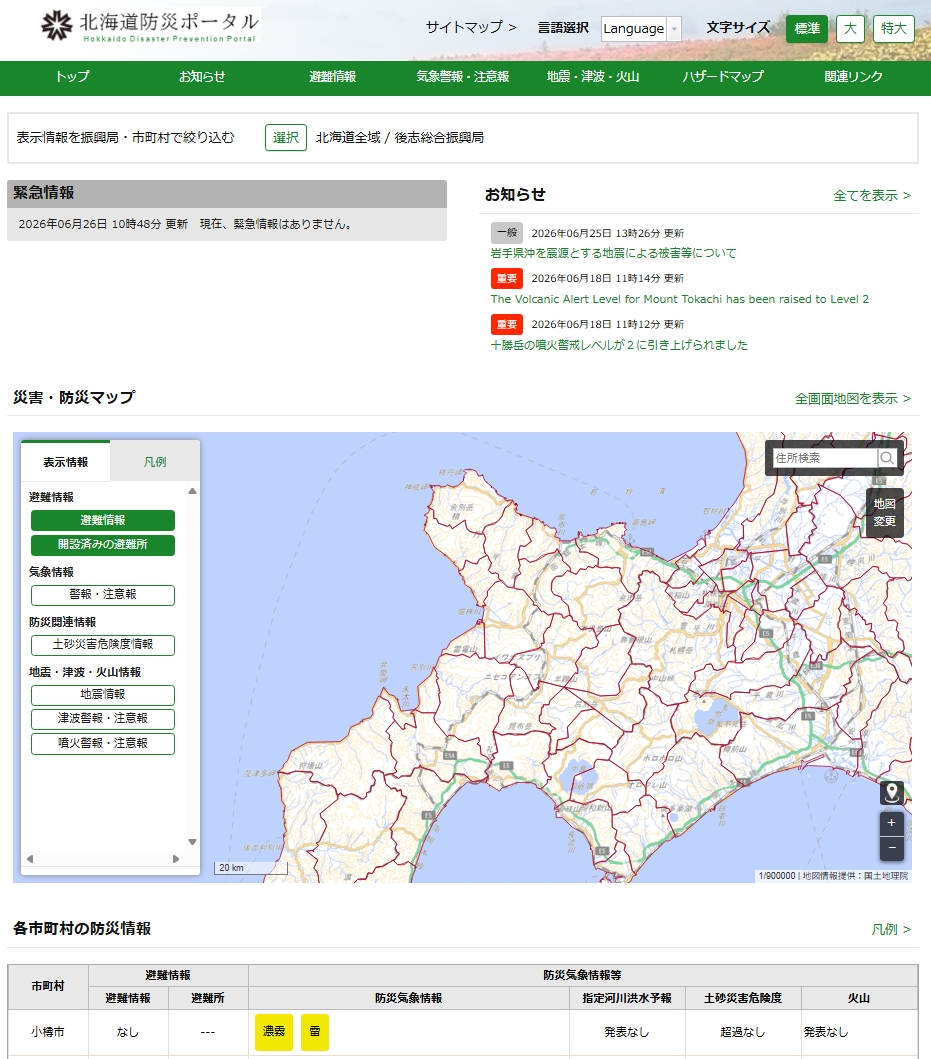This screenshot has height=1059, width=931.
Task: Enable 警報・注意報 map layer
Action: tap(103, 594)
